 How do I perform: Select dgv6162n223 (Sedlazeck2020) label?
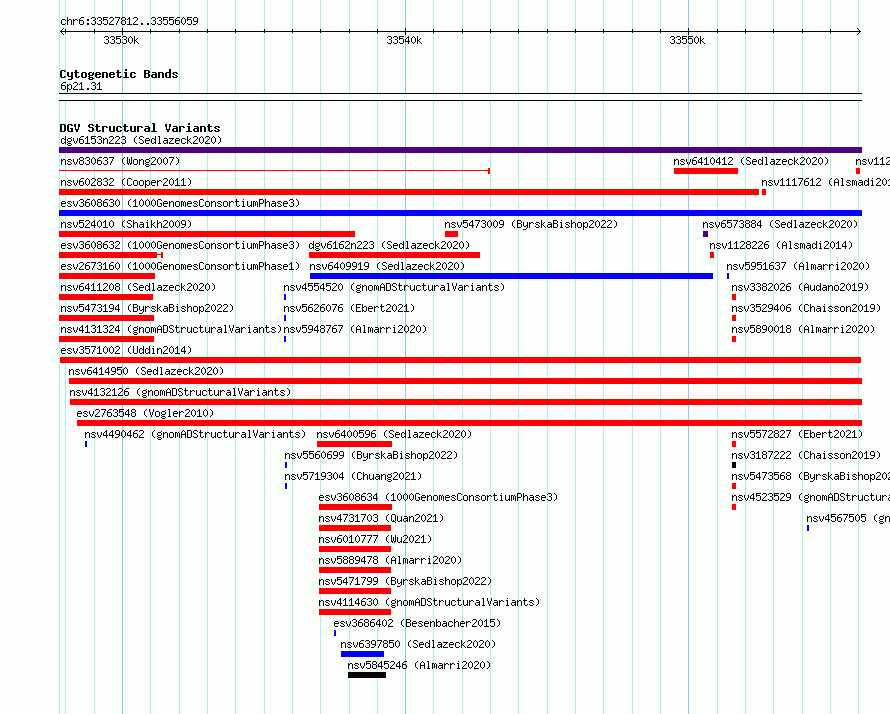pyautogui.click(x=389, y=245)
